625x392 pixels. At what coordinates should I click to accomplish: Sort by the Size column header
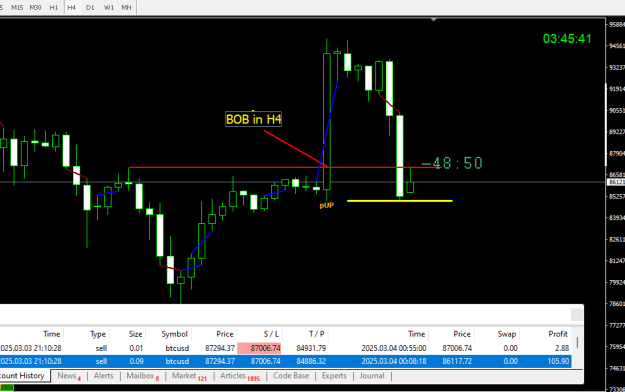click(x=135, y=334)
